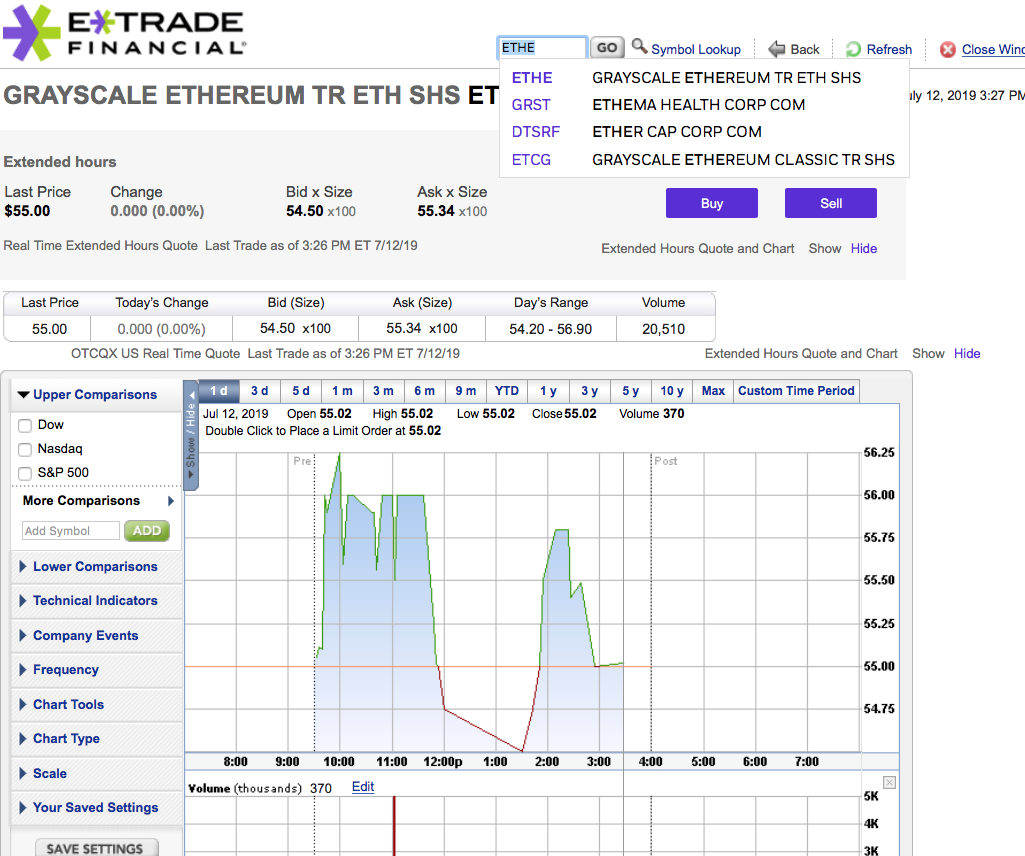
Task: Click the Symbol Lookup magnifier icon
Action: 639,46
